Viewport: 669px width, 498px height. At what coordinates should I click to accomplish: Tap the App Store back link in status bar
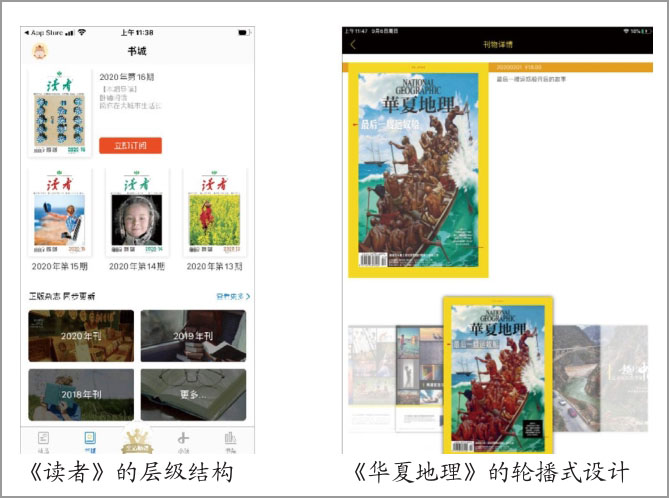44,32
